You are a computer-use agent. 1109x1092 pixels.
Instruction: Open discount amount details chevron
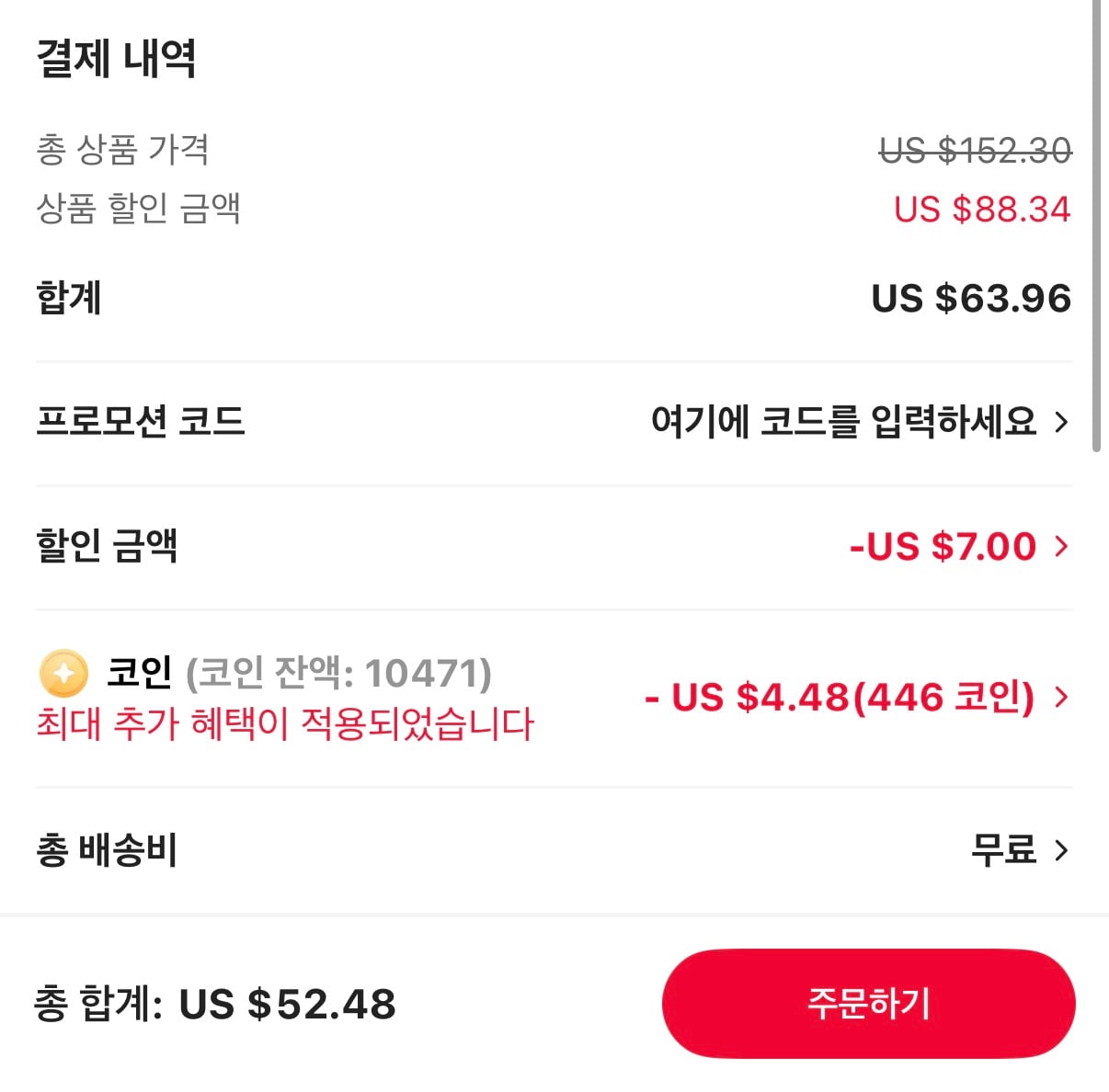pyautogui.click(x=1061, y=546)
